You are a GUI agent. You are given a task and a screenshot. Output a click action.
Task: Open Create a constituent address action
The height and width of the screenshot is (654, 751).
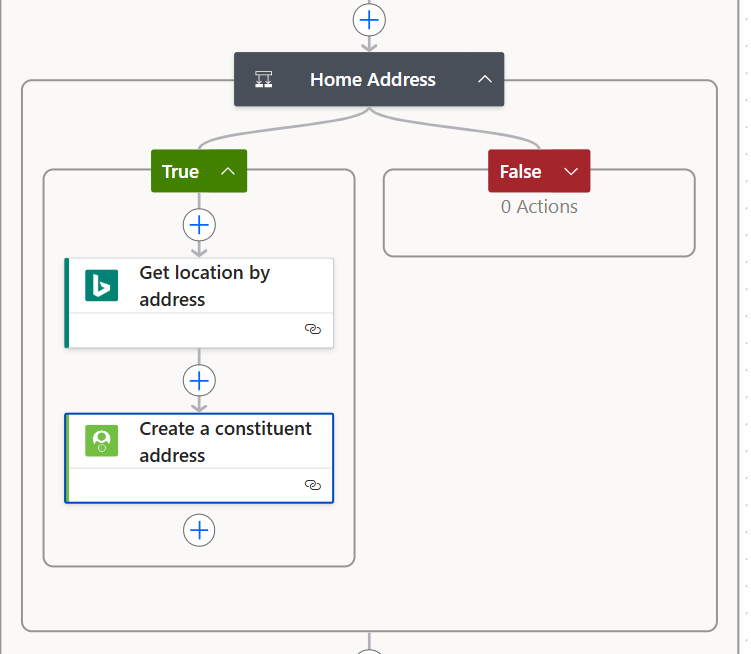[x=199, y=458]
